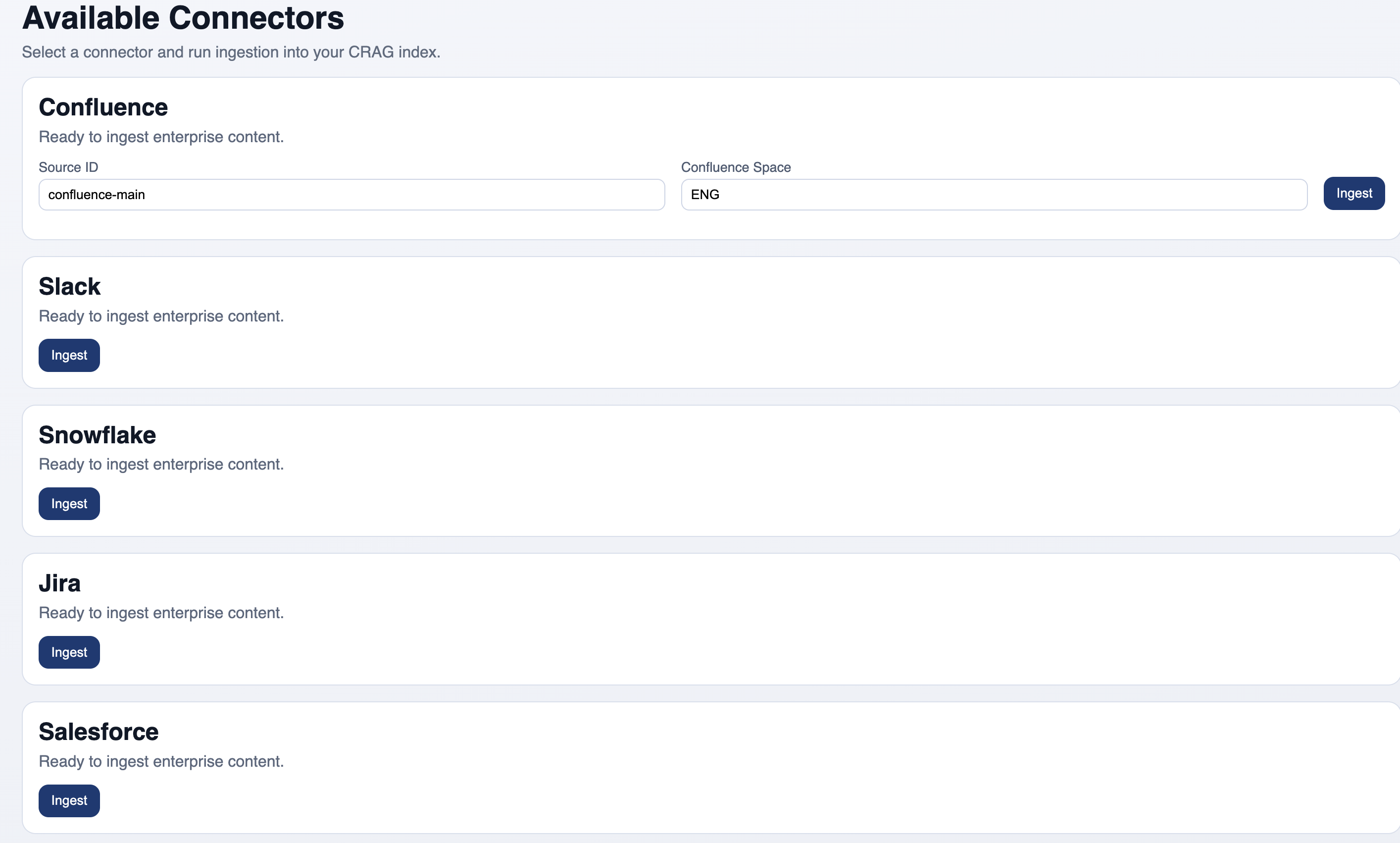
Task: Click the Confluence Space input field
Action: (994, 194)
